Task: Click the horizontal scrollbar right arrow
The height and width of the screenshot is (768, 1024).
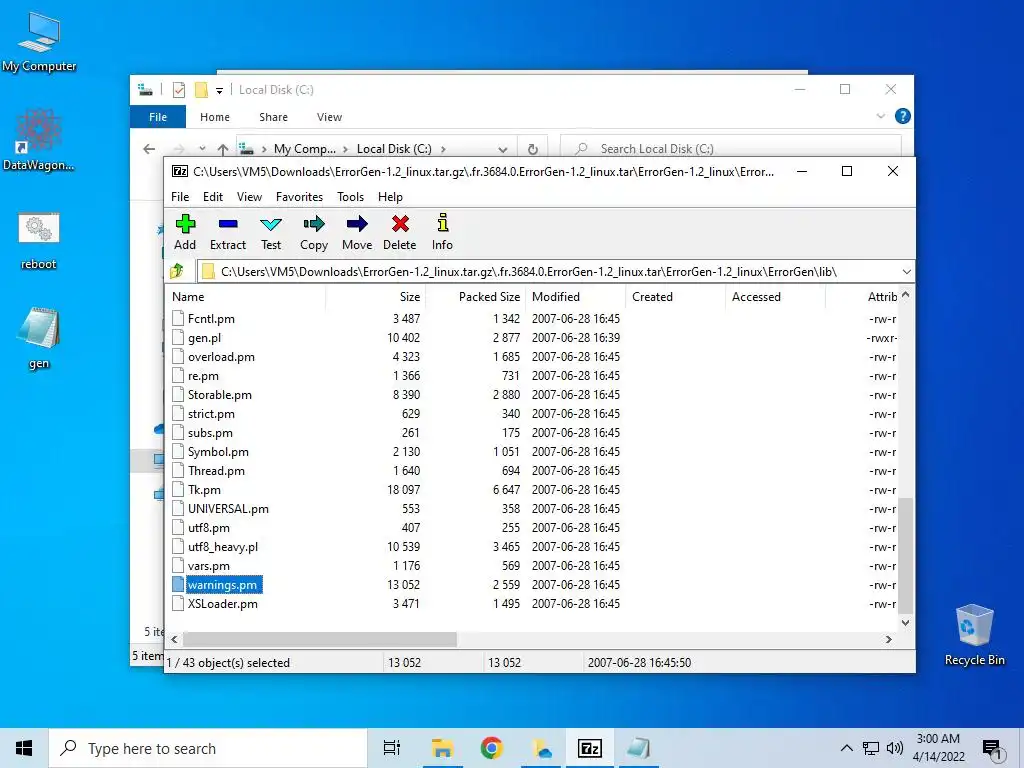Action: pos(888,639)
